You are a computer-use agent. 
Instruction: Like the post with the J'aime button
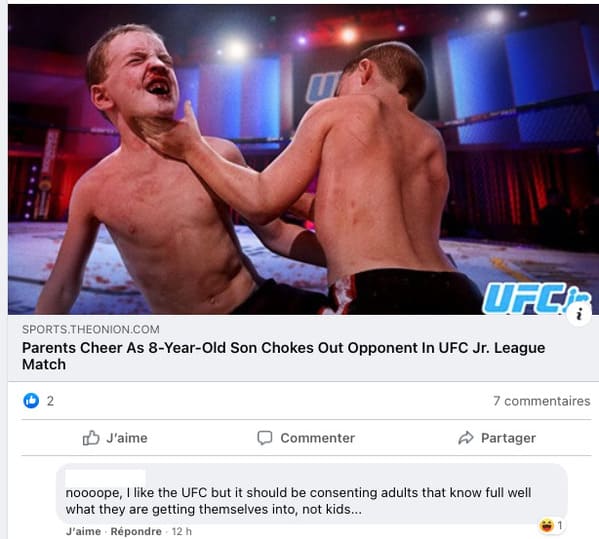(x=115, y=438)
